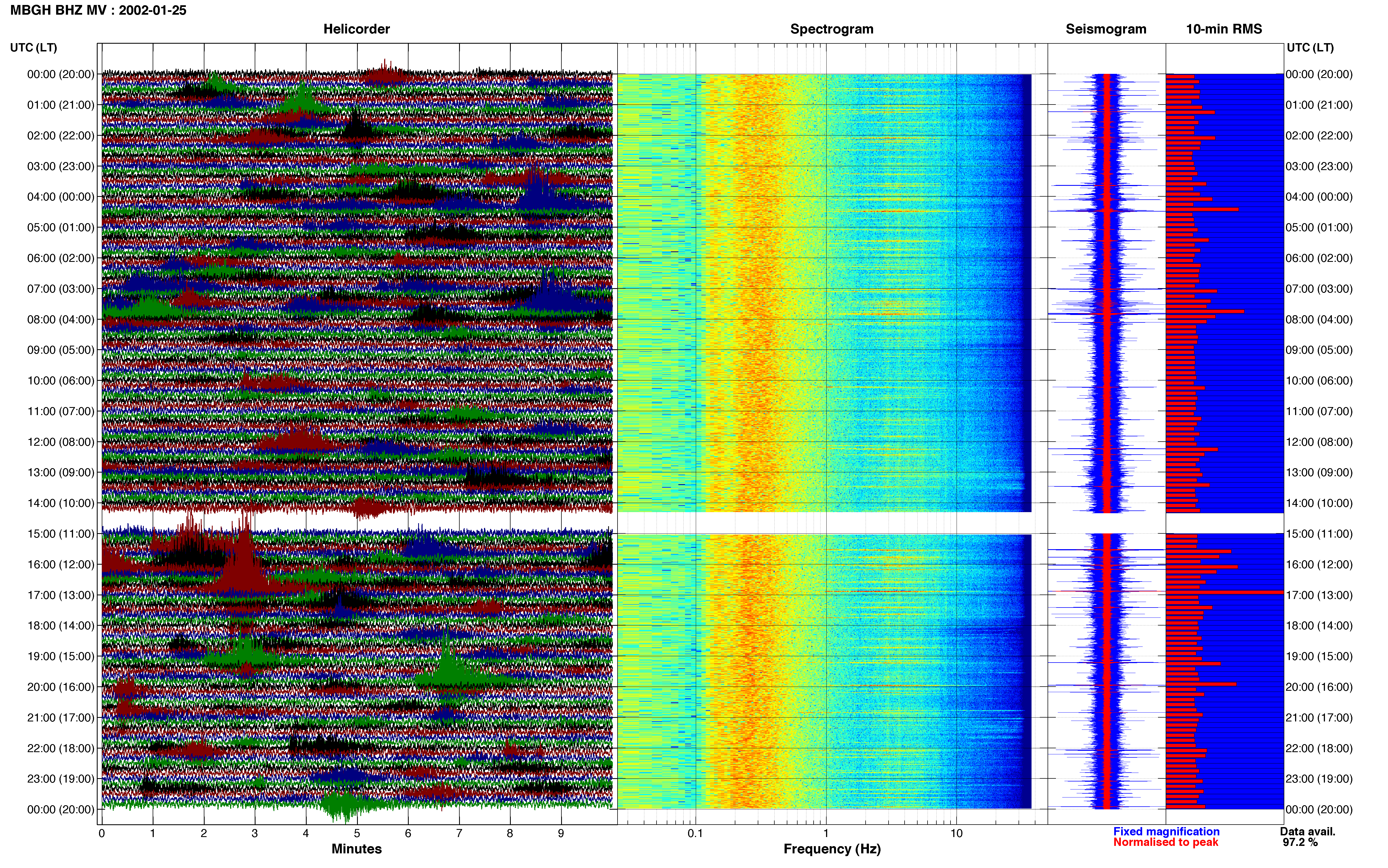Click the left 'UTC (LT)' axis label

pyautogui.click(x=34, y=48)
